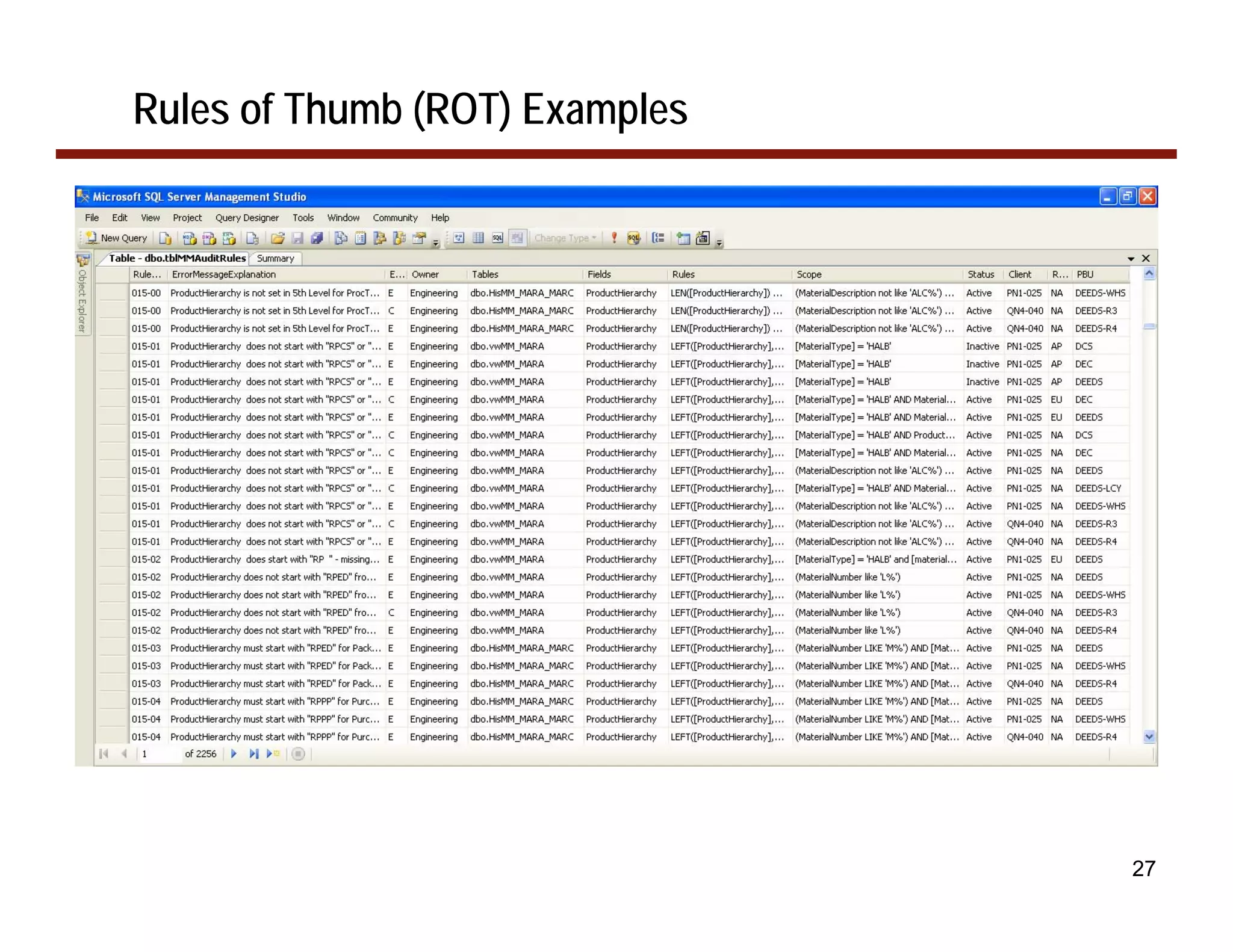Click the current record number field
This screenshot has height=952, width=1233.
point(160,754)
